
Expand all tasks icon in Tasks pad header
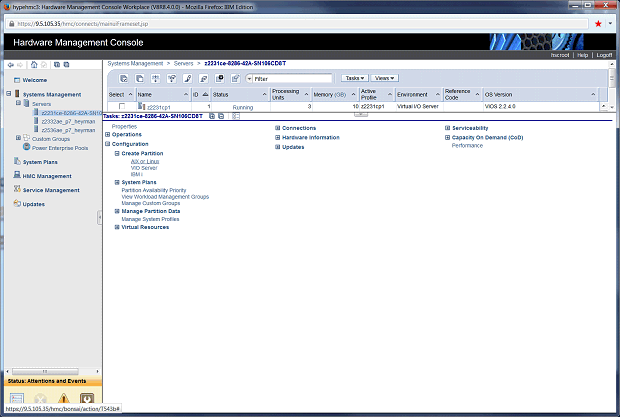(212, 116)
